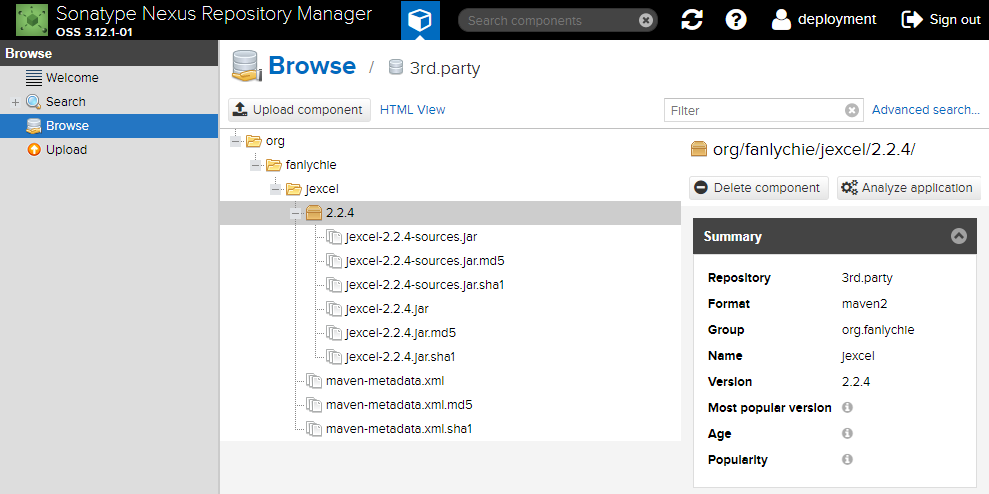Click the Repository value 3rd.party
The image size is (989, 494).
coord(867,278)
